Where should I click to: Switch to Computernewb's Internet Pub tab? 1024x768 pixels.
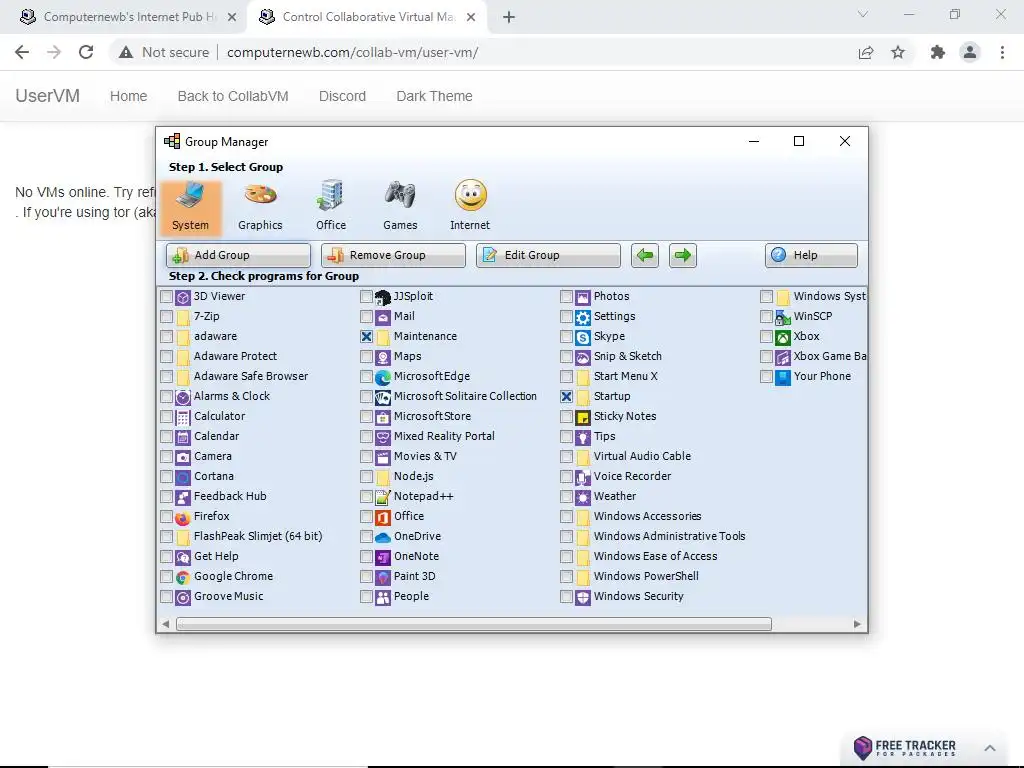point(129,17)
